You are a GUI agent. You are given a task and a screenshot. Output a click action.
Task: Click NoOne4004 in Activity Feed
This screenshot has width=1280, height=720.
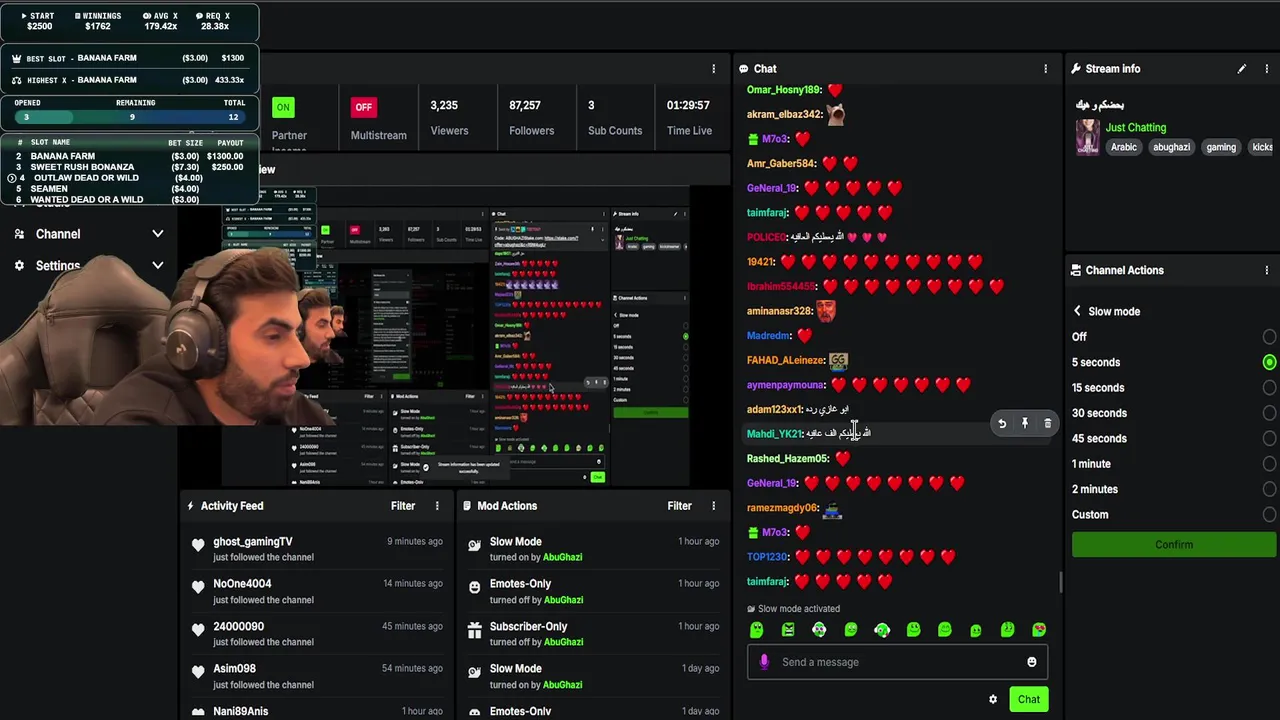coord(242,584)
